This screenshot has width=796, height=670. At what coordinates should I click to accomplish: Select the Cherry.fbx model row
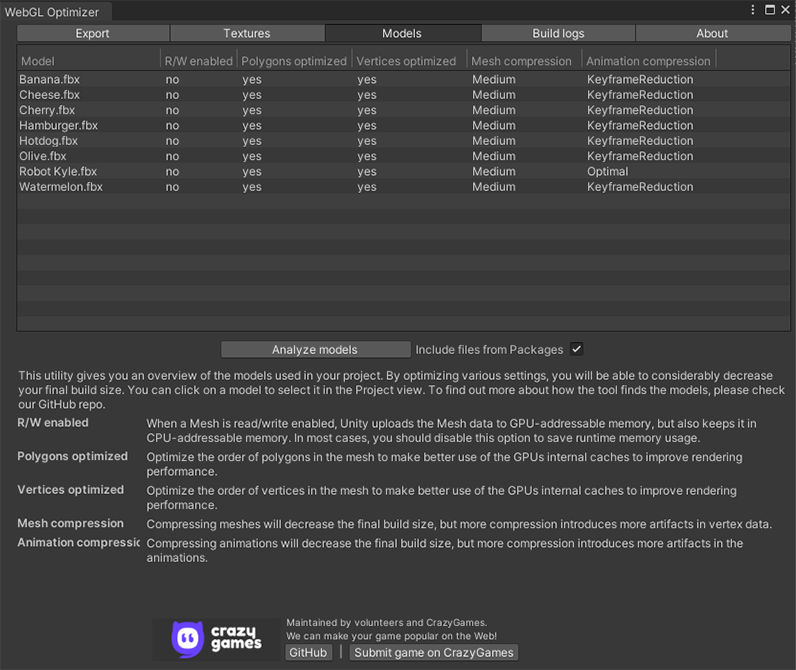(404, 110)
